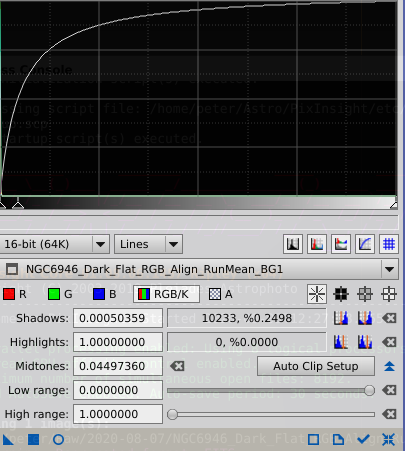Click the solid black four-square icon

[341, 294]
